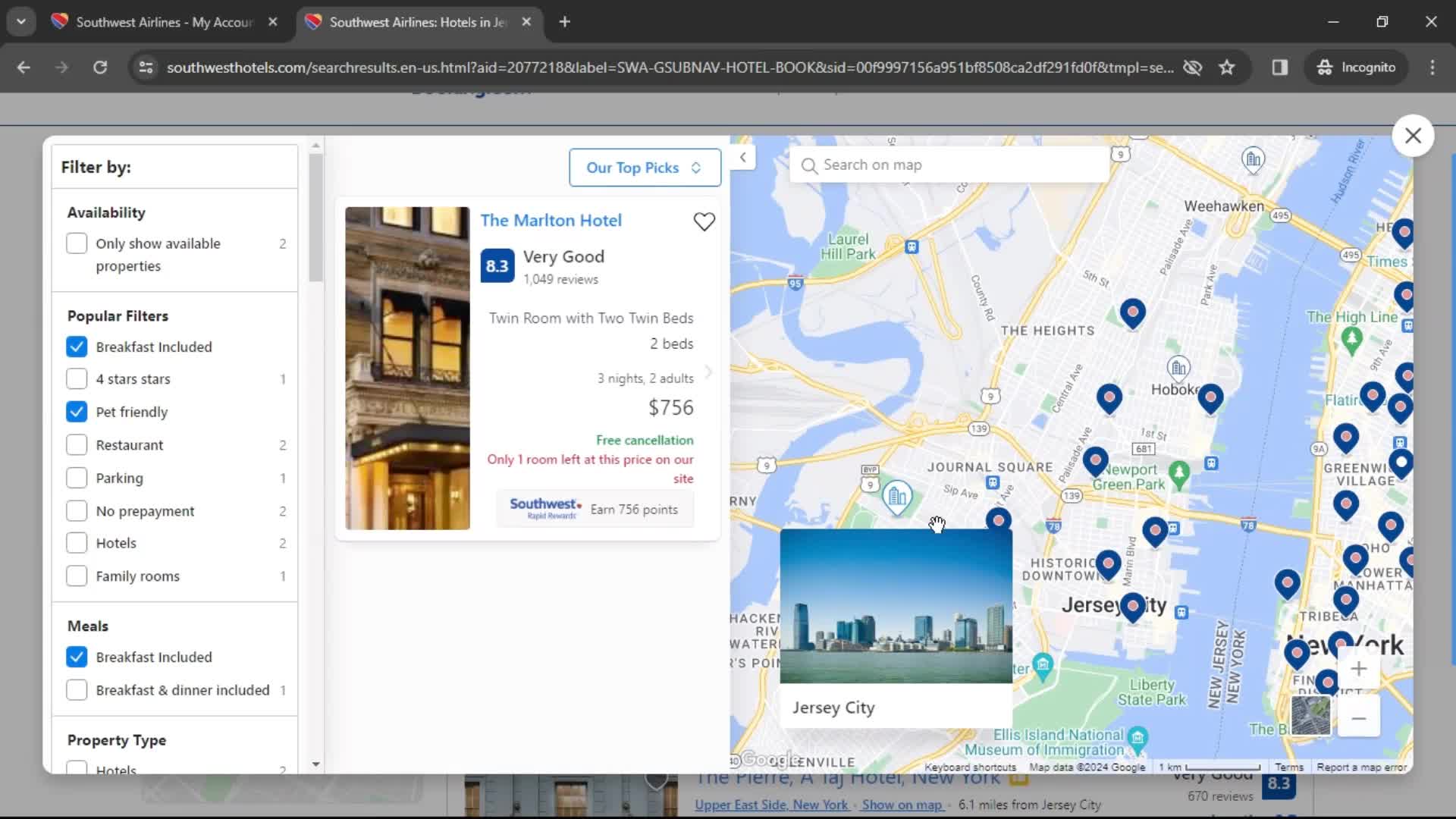Zoom out on the map with minus button
The image size is (1456, 819).
(x=1358, y=717)
